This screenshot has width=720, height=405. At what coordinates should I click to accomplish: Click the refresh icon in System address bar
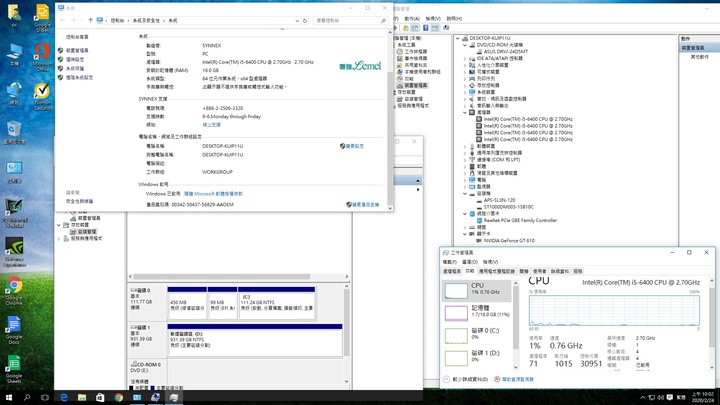point(305,21)
